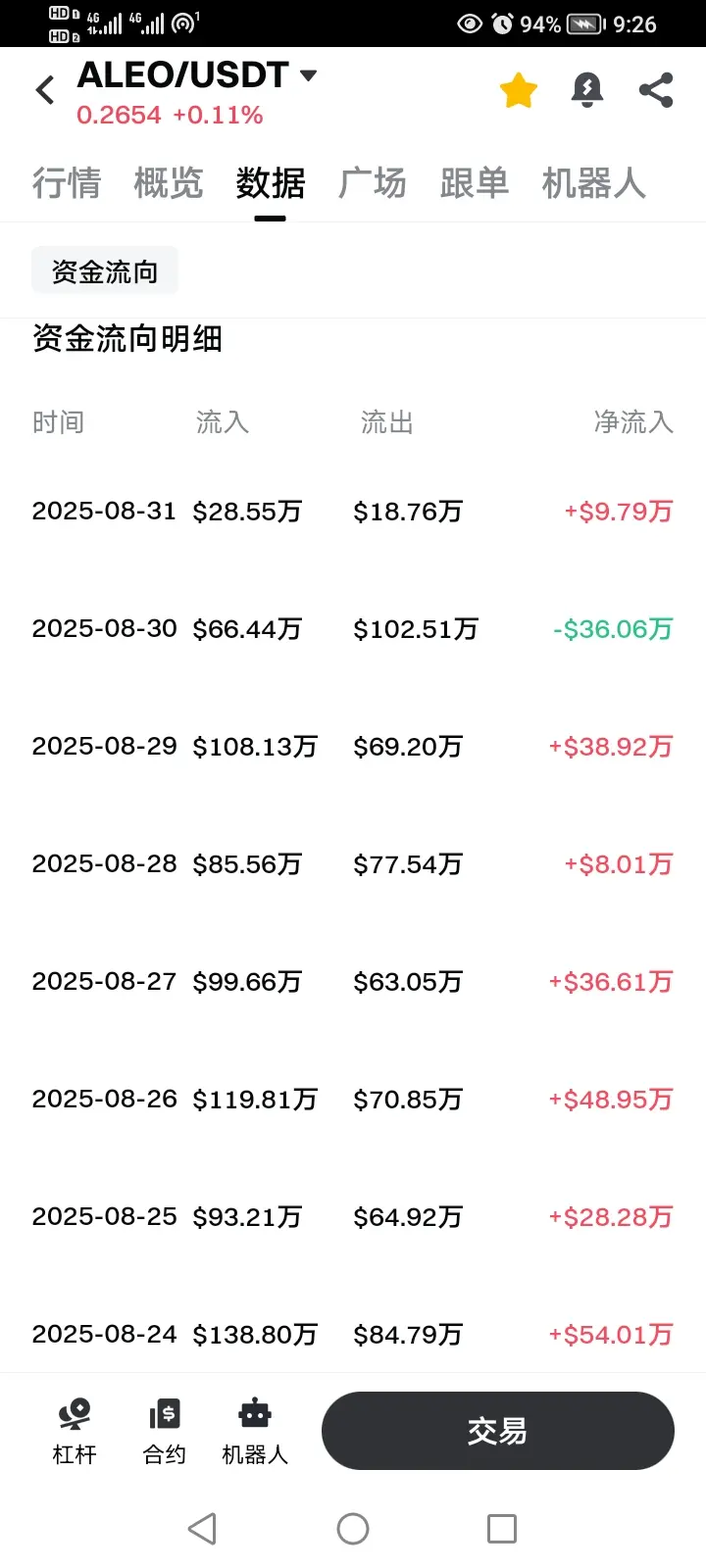Select the 资金流向 filter chip
Image resolution: width=706 pixels, height=1568 pixels.
tap(105, 271)
